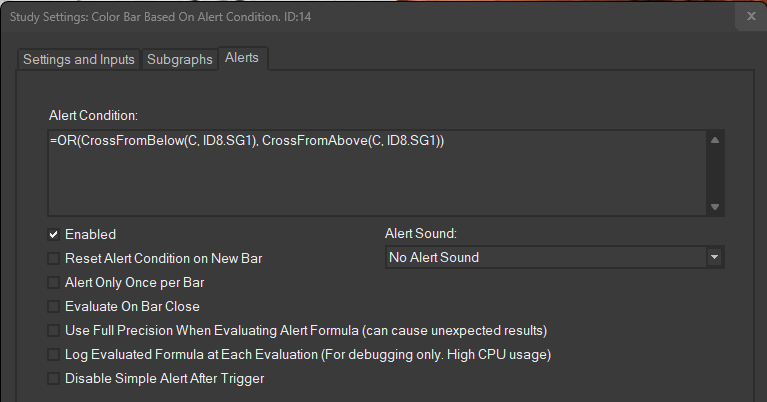Screen dimensions: 767x402
Task: Switch to Settings and Inputs tab
Action: 79,59
